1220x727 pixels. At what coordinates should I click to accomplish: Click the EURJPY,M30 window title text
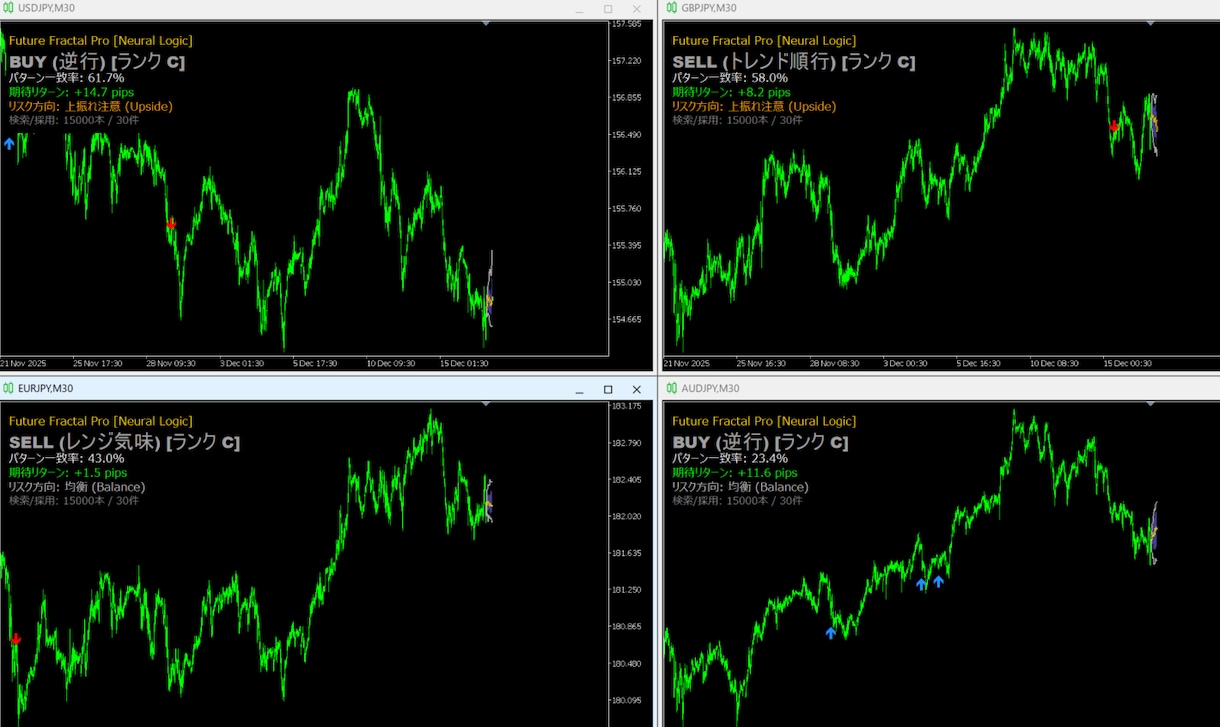click(x=45, y=388)
